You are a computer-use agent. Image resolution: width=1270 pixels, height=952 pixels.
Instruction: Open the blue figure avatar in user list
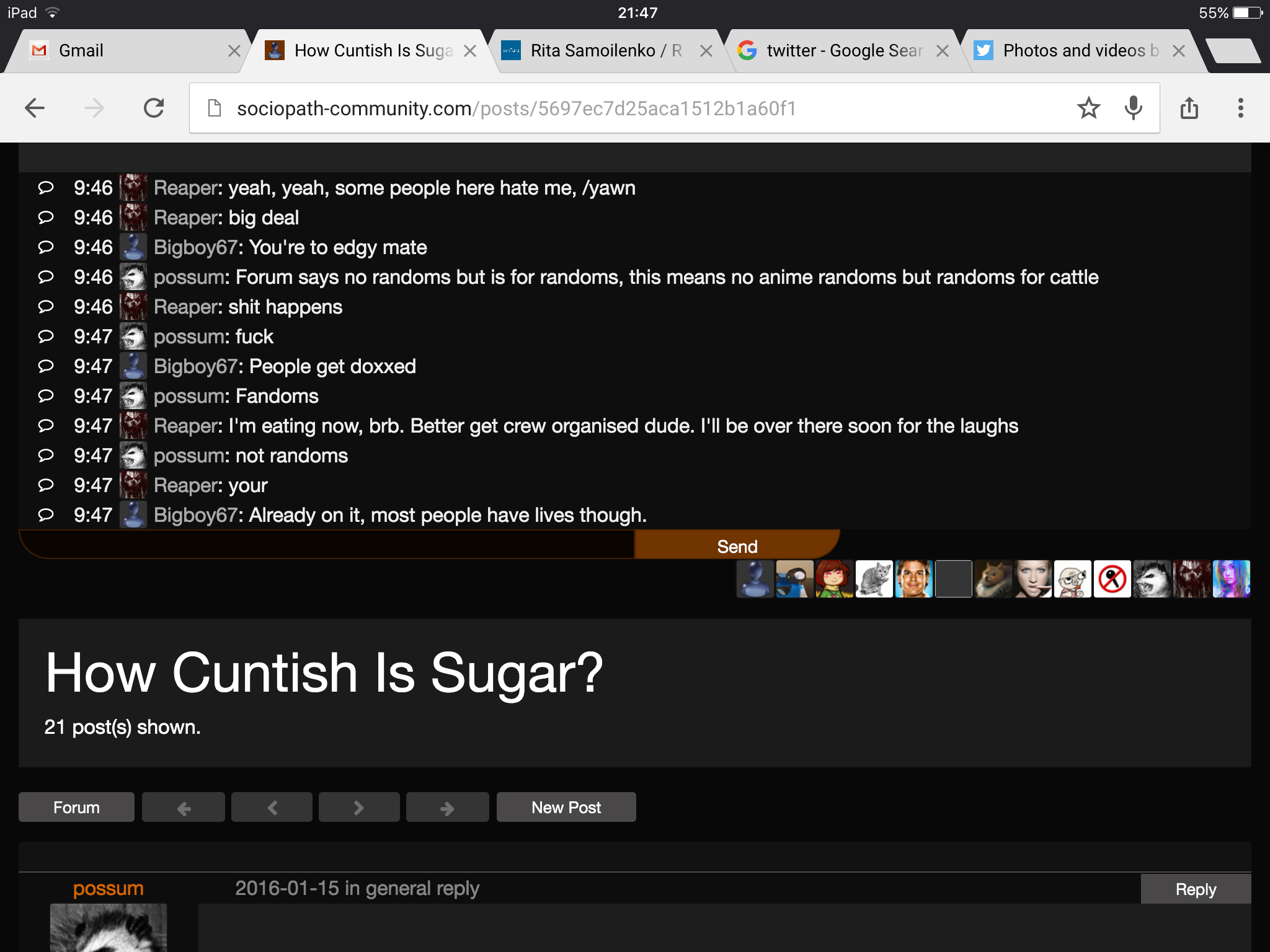pyautogui.click(x=755, y=579)
